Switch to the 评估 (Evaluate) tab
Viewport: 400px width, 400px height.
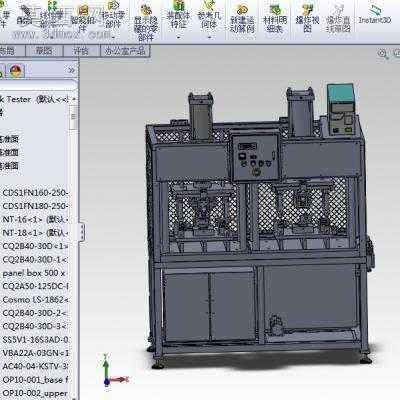(81, 51)
